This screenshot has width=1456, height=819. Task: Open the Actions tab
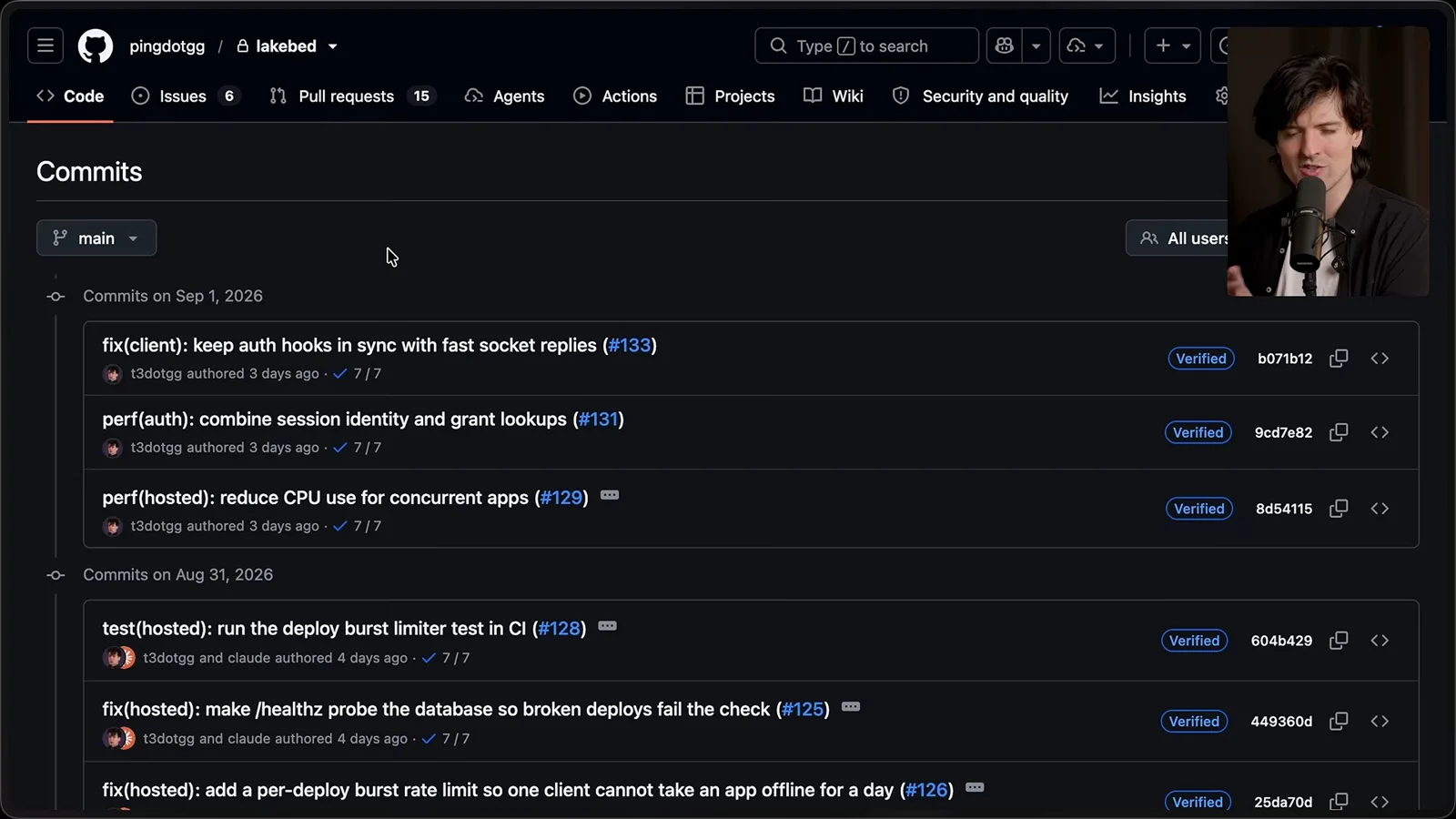coord(615,96)
